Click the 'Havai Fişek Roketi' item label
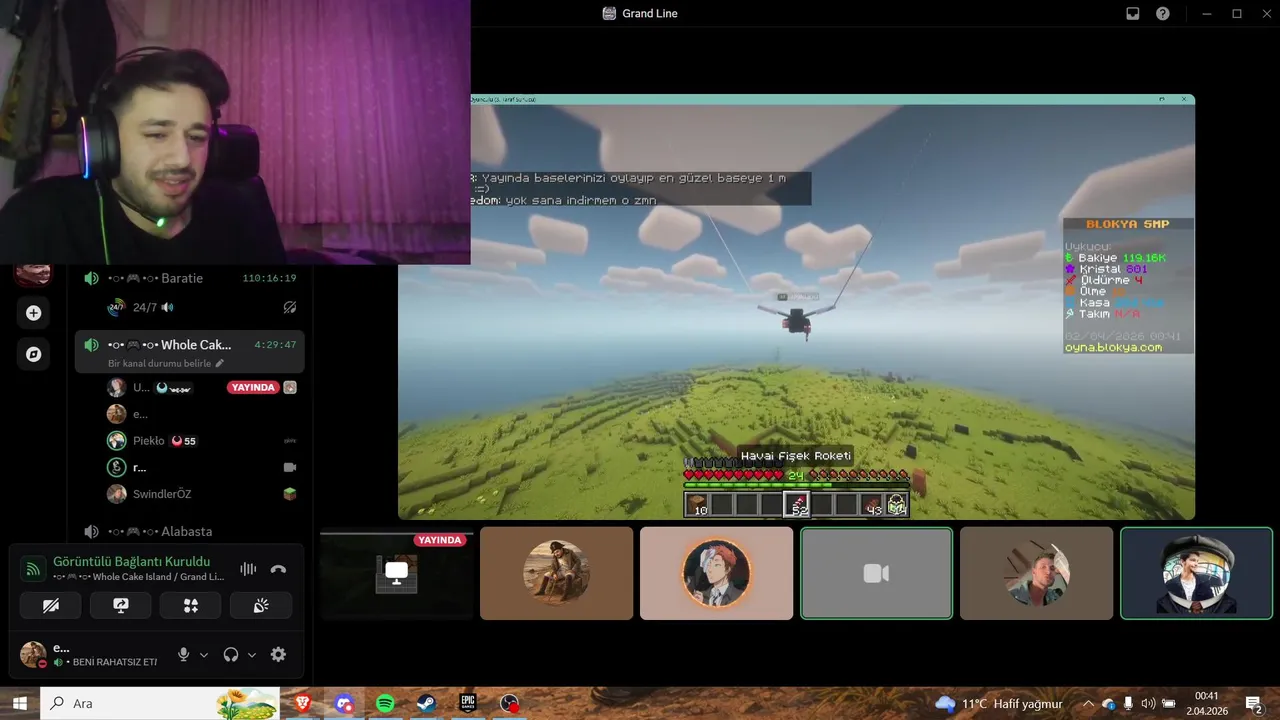 (x=796, y=456)
